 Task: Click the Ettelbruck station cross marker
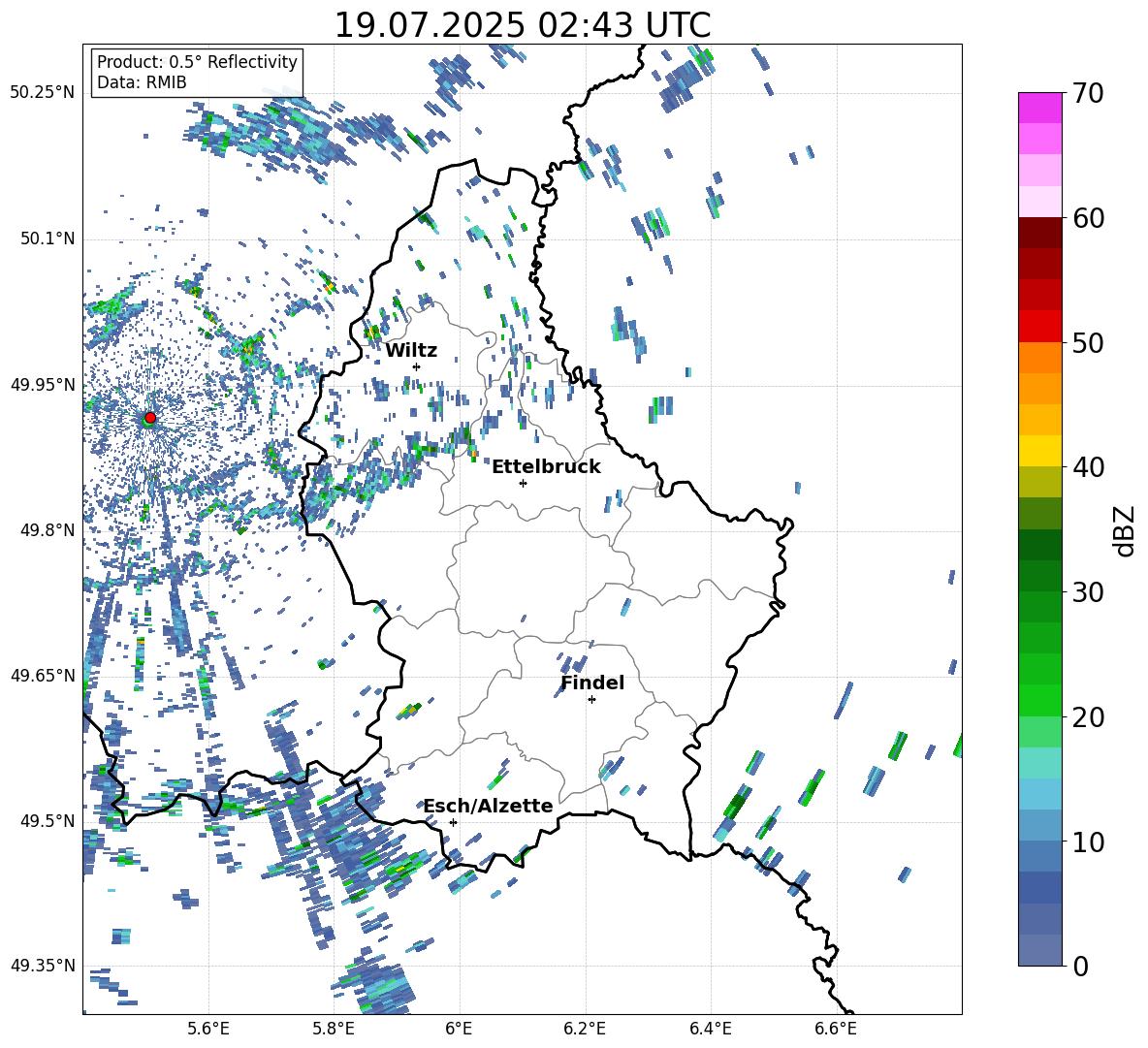[523, 483]
